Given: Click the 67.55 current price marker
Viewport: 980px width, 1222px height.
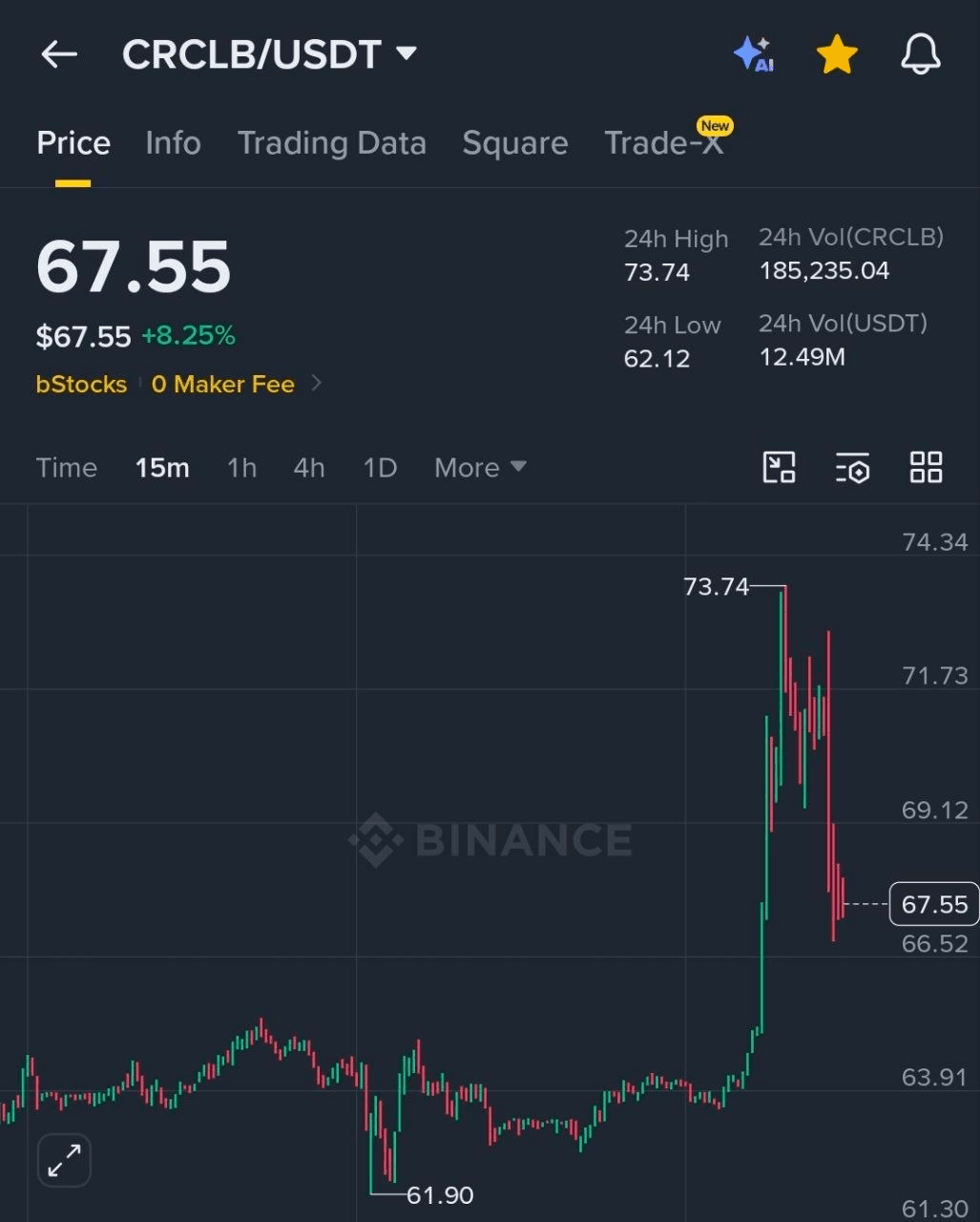Looking at the screenshot, I should [934, 904].
